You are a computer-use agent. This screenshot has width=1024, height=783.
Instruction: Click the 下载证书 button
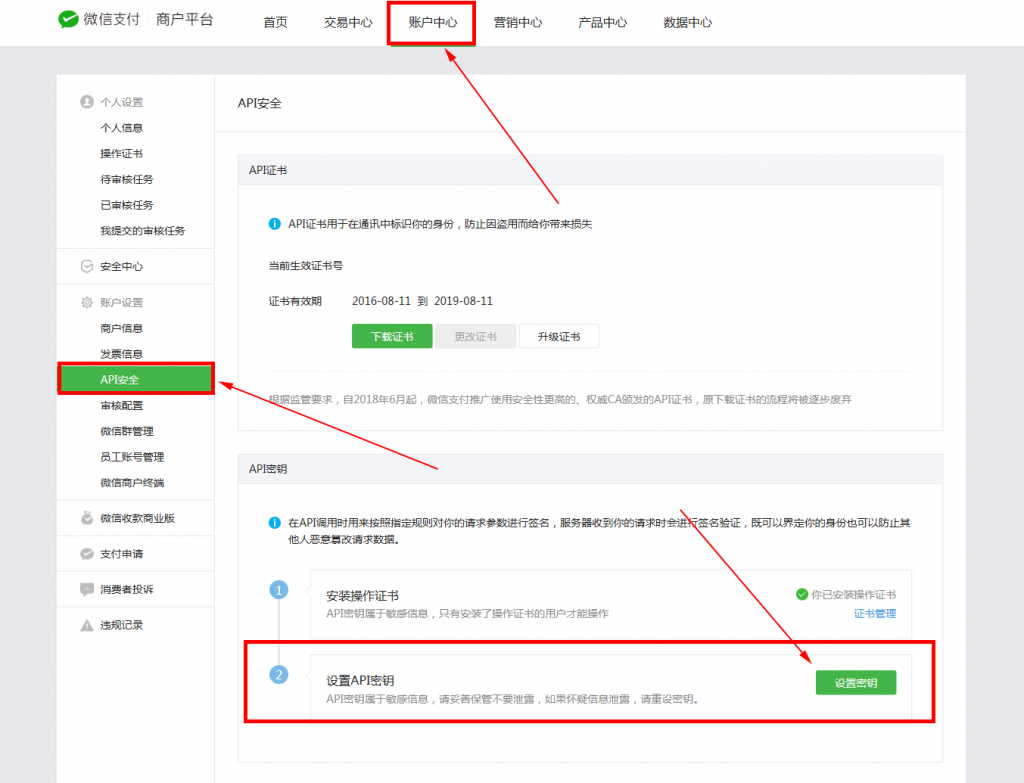pyautogui.click(x=392, y=336)
